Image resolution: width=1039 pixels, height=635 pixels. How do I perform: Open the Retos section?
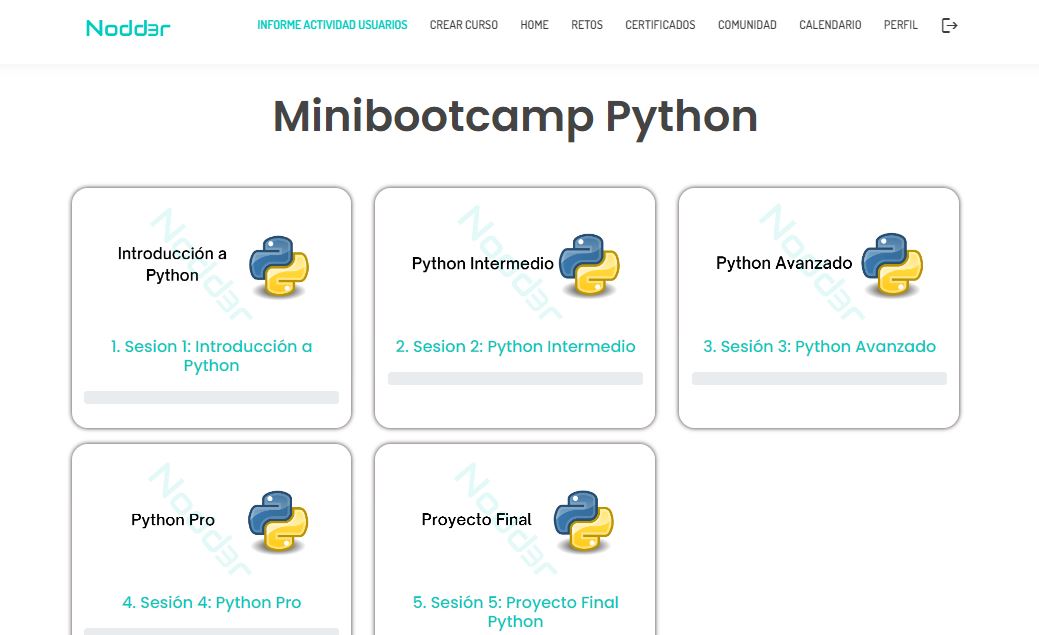[587, 25]
